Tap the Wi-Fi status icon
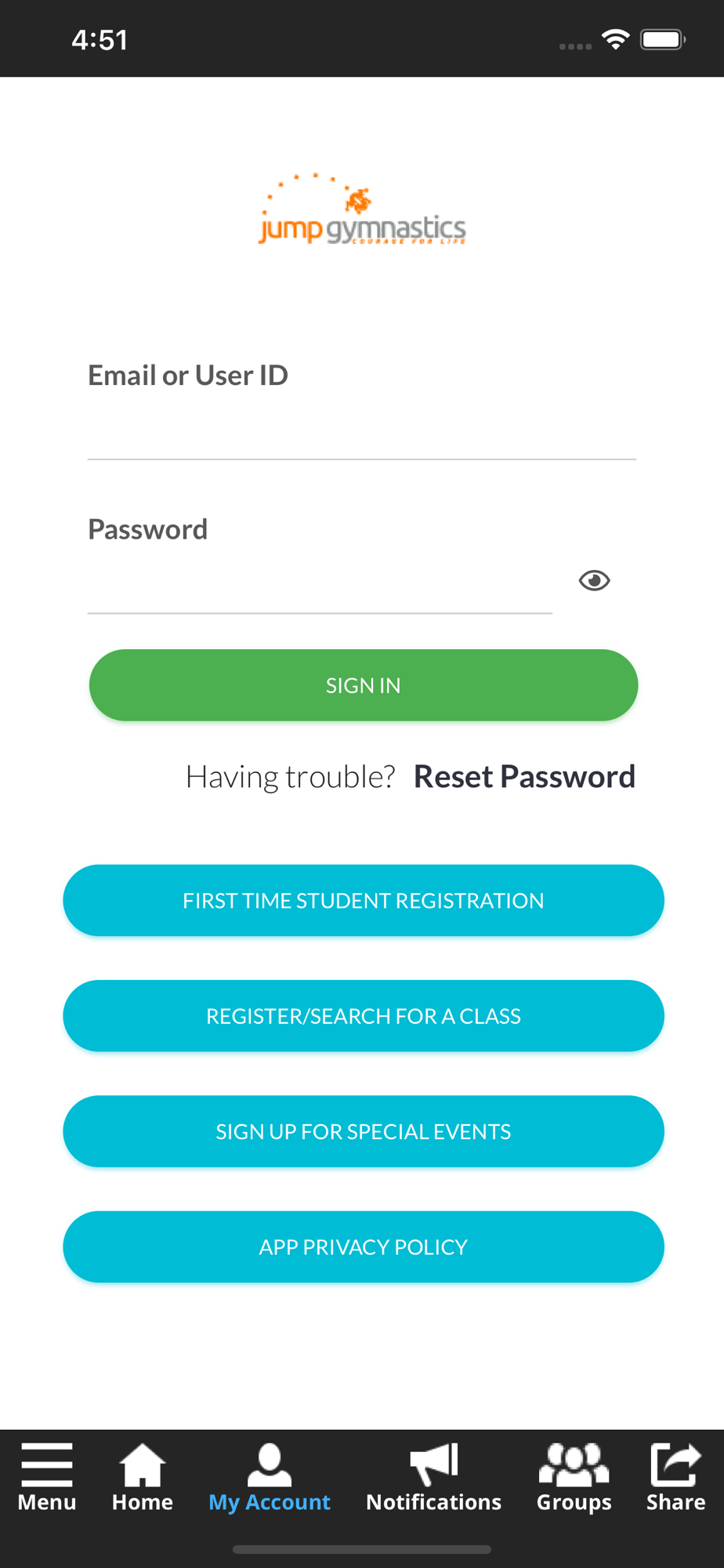This screenshot has width=724, height=1568. coord(616,39)
